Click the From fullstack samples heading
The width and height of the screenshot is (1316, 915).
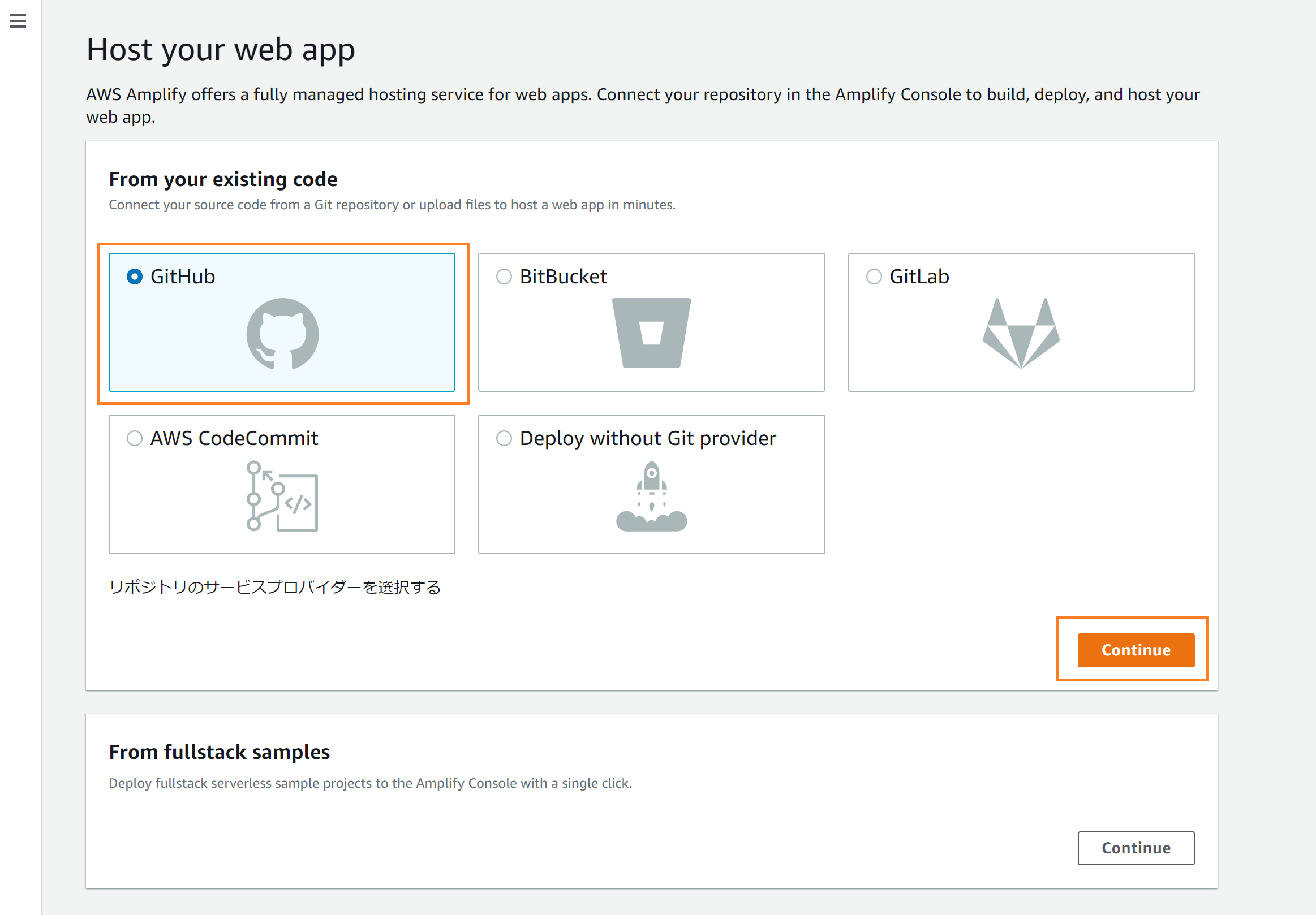[x=220, y=752]
